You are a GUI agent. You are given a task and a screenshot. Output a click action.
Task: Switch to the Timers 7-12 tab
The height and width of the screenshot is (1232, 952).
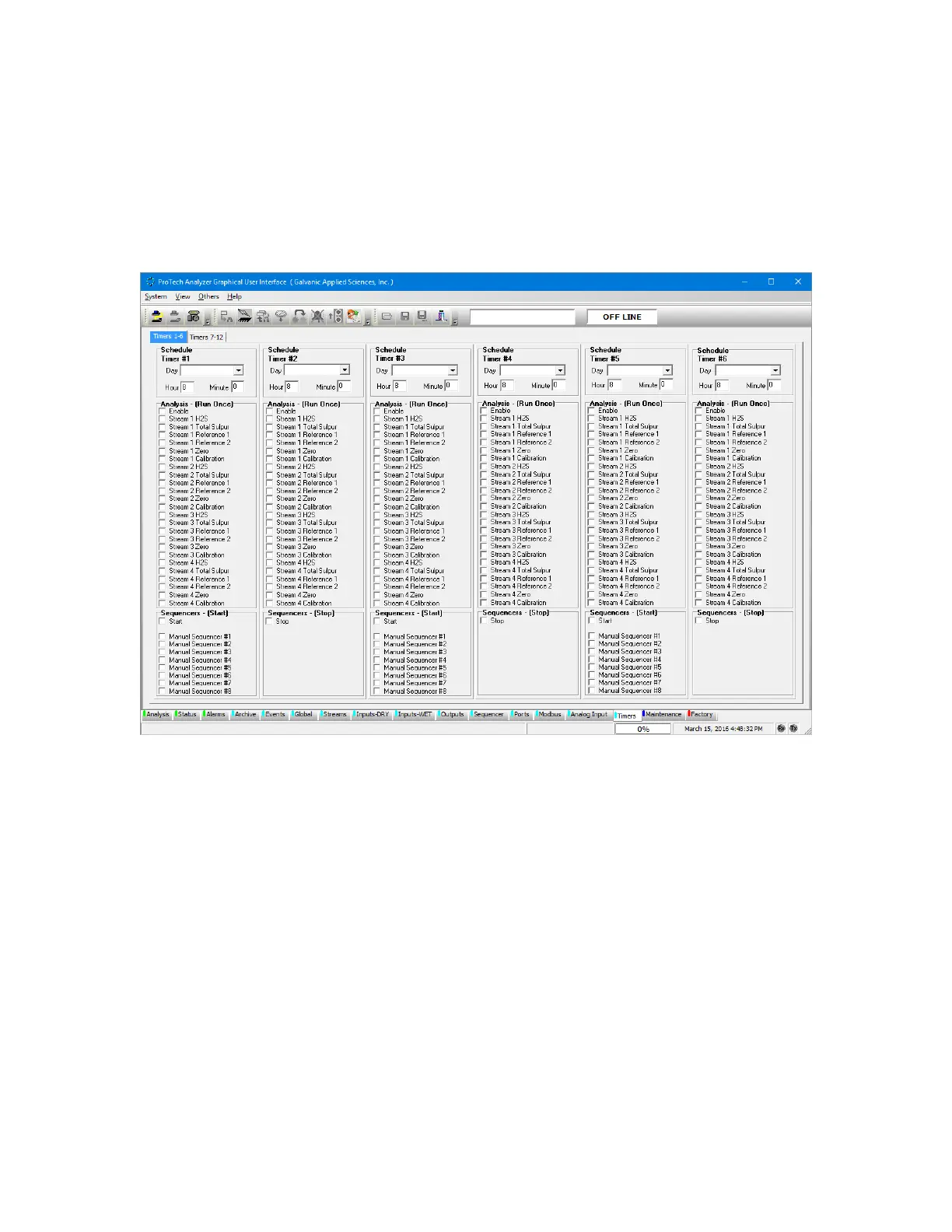point(206,337)
